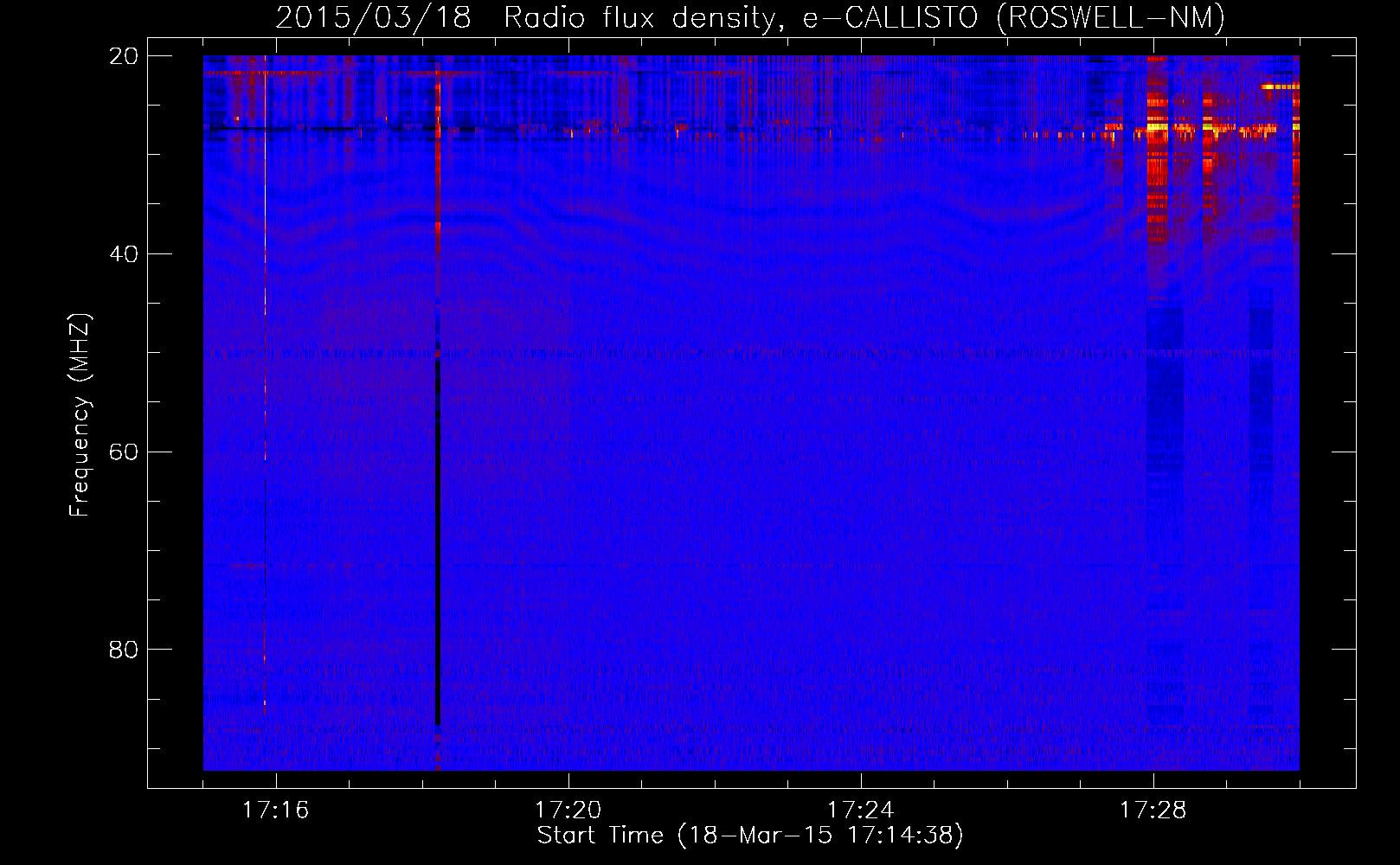Click the 'Start Time (18-Mar-15 17:14:38)' axis title

[x=750, y=836]
